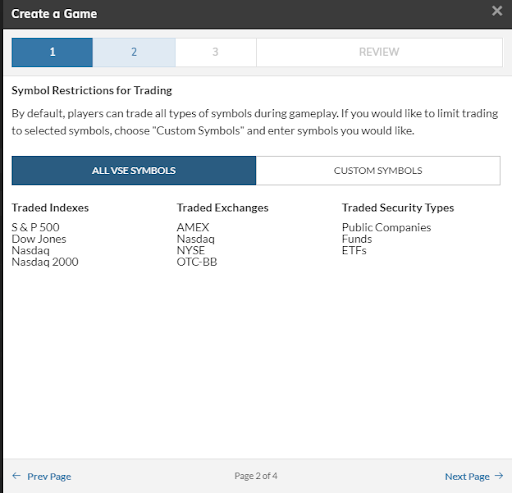Click Nasdaq 2000 index entry
The image size is (512, 493).
point(45,262)
